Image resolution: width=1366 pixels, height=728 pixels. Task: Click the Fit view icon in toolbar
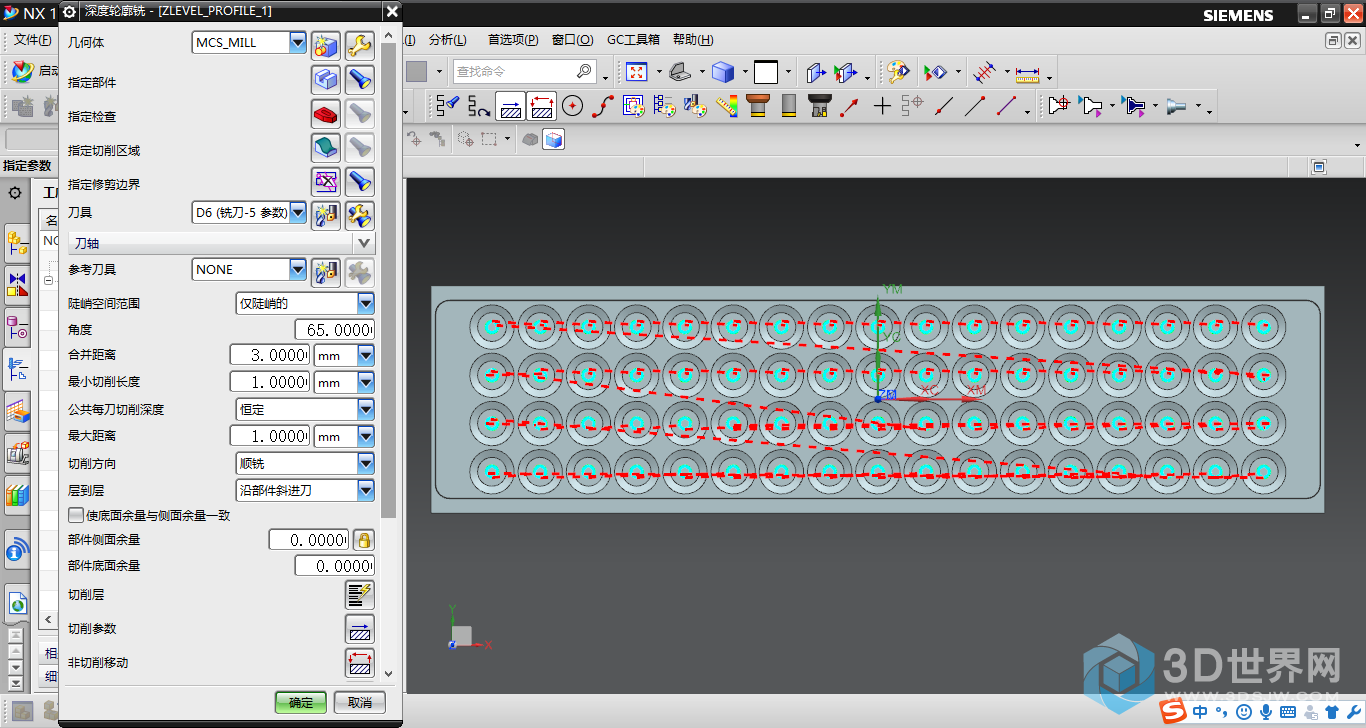click(x=637, y=72)
